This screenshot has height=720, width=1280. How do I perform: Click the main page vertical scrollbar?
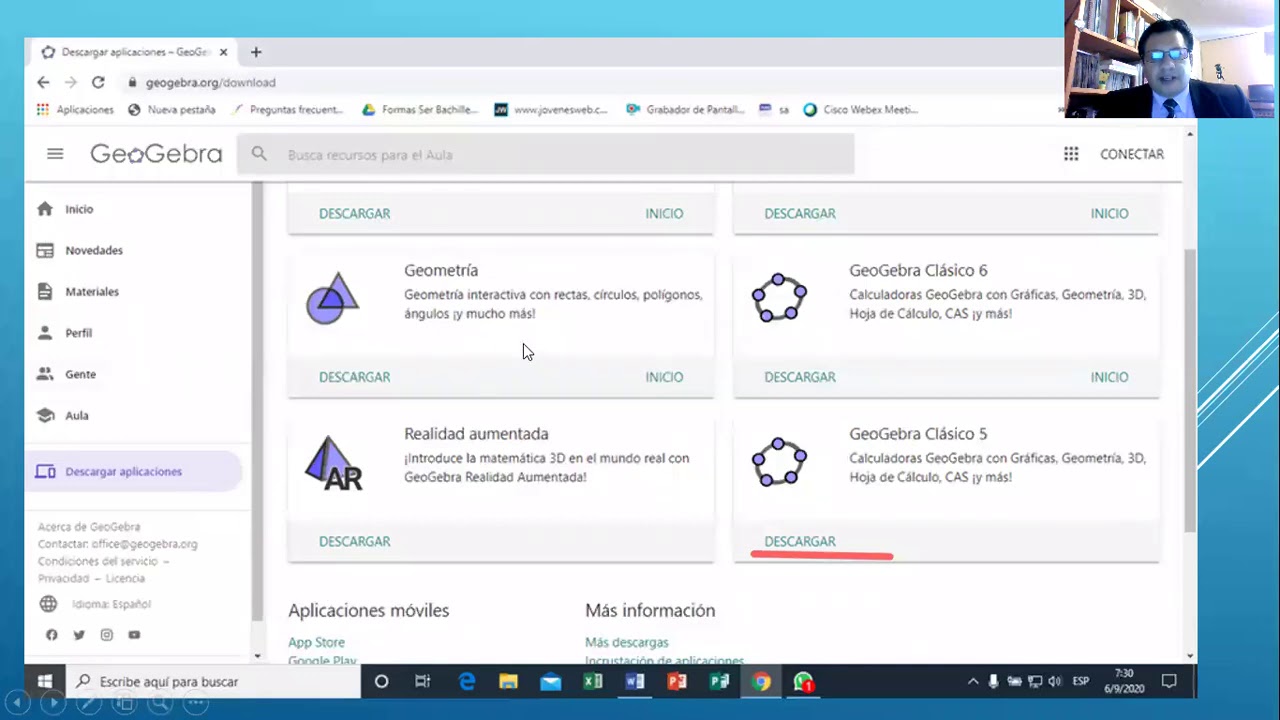point(1190,390)
